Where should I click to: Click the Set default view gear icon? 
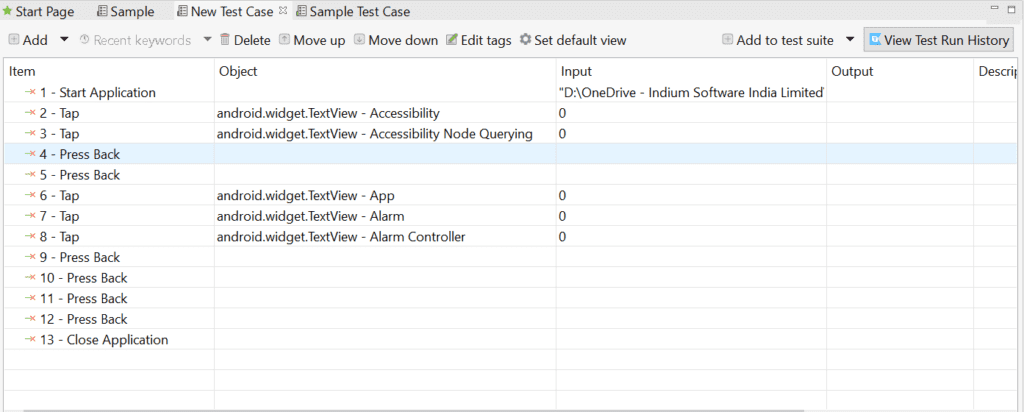click(x=525, y=40)
